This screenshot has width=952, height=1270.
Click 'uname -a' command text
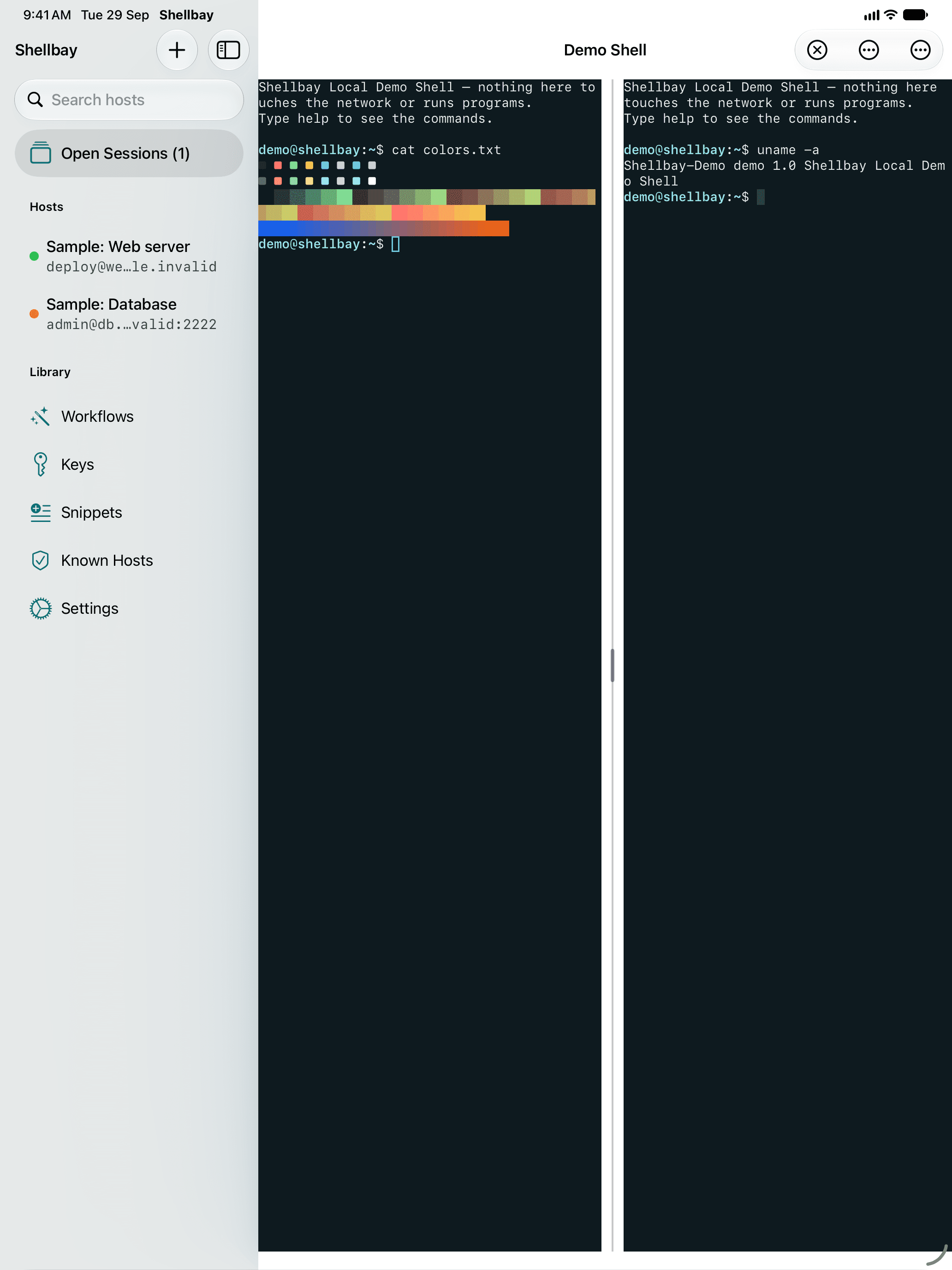[x=788, y=150]
